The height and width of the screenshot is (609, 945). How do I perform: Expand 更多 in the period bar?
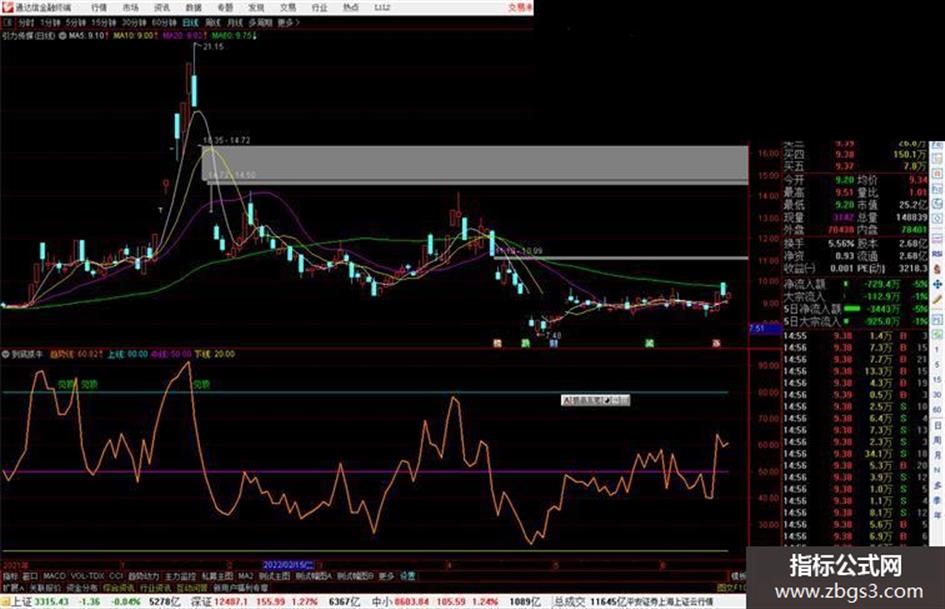(288, 22)
